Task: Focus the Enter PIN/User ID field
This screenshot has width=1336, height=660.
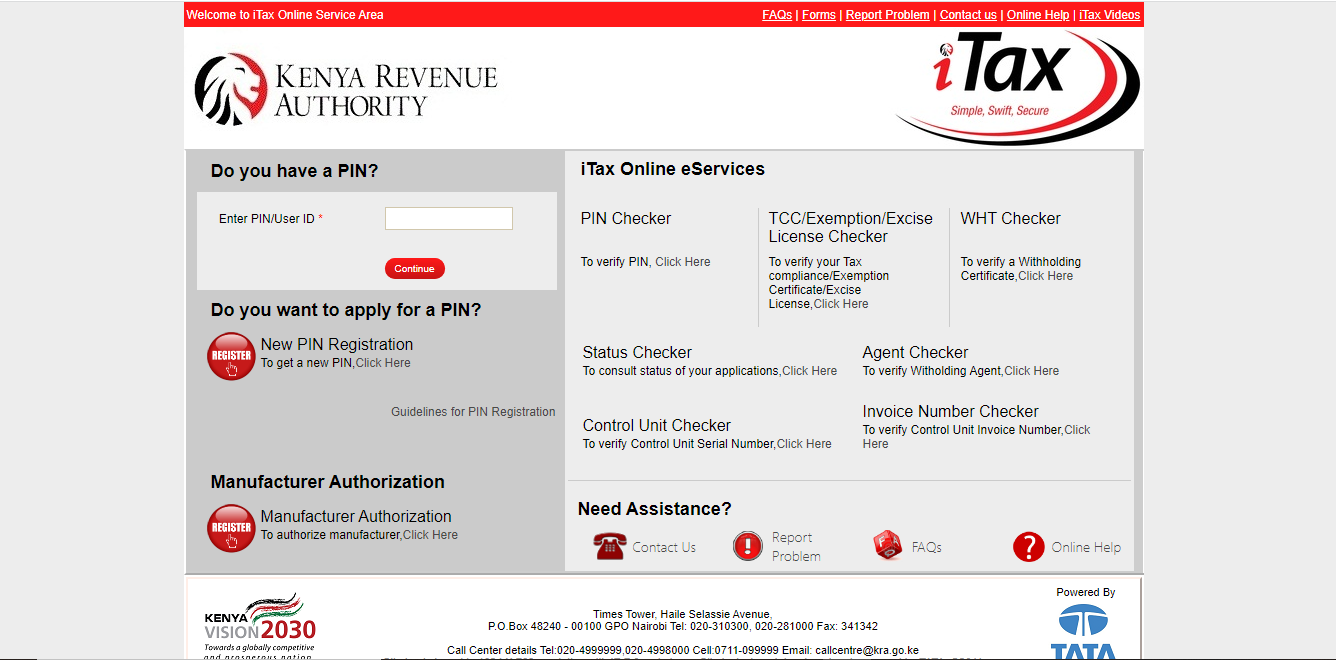Action: click(x=449, y=218)
